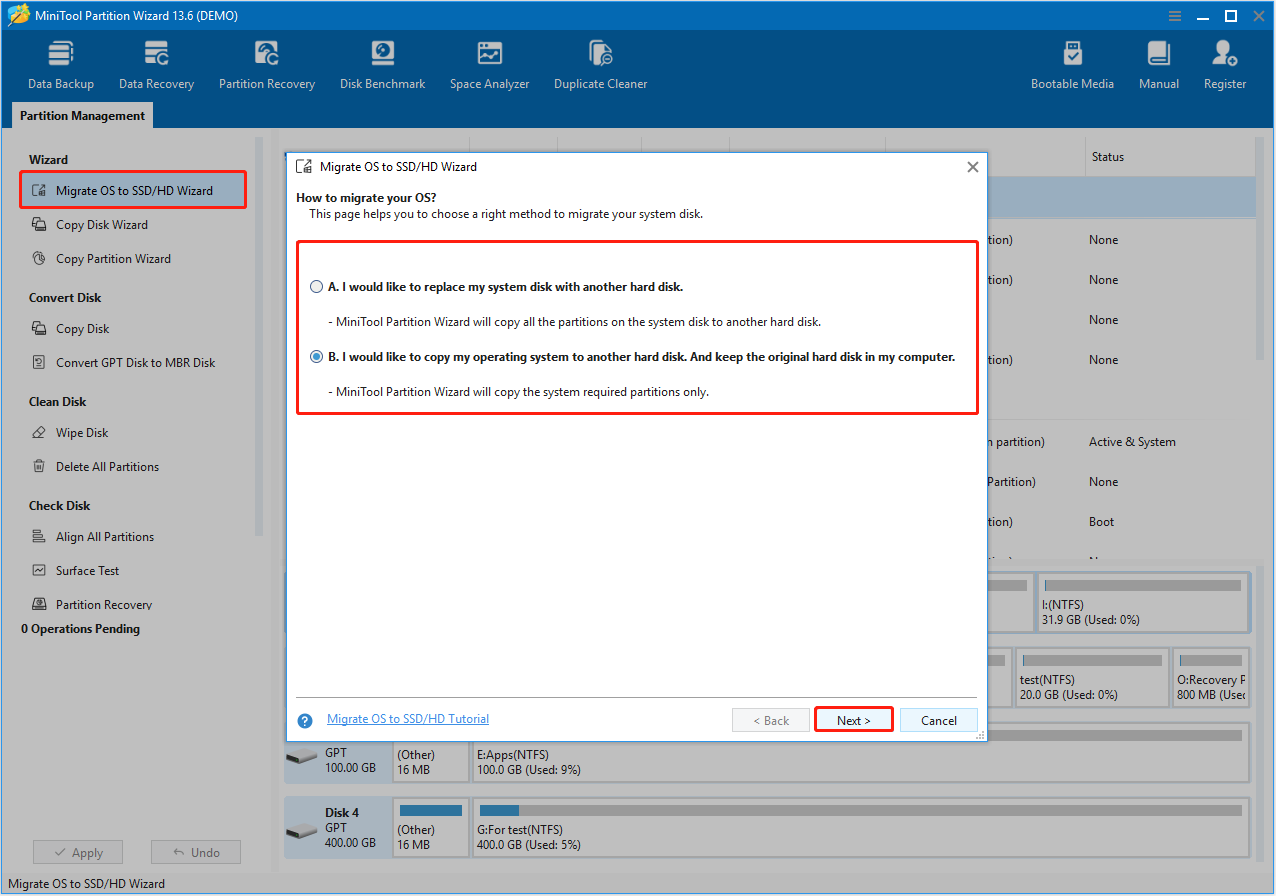Launch Partition Recovery from the toolbar

tap(267, 66)
